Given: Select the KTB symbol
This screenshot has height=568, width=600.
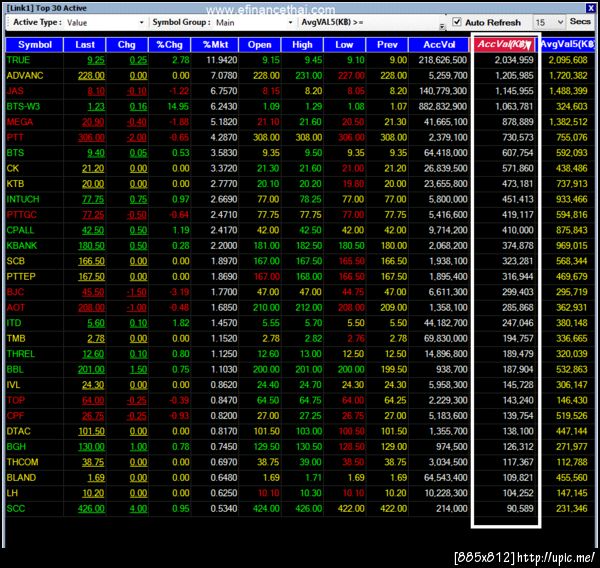Looking at the screenshot, I should (15, 184).
